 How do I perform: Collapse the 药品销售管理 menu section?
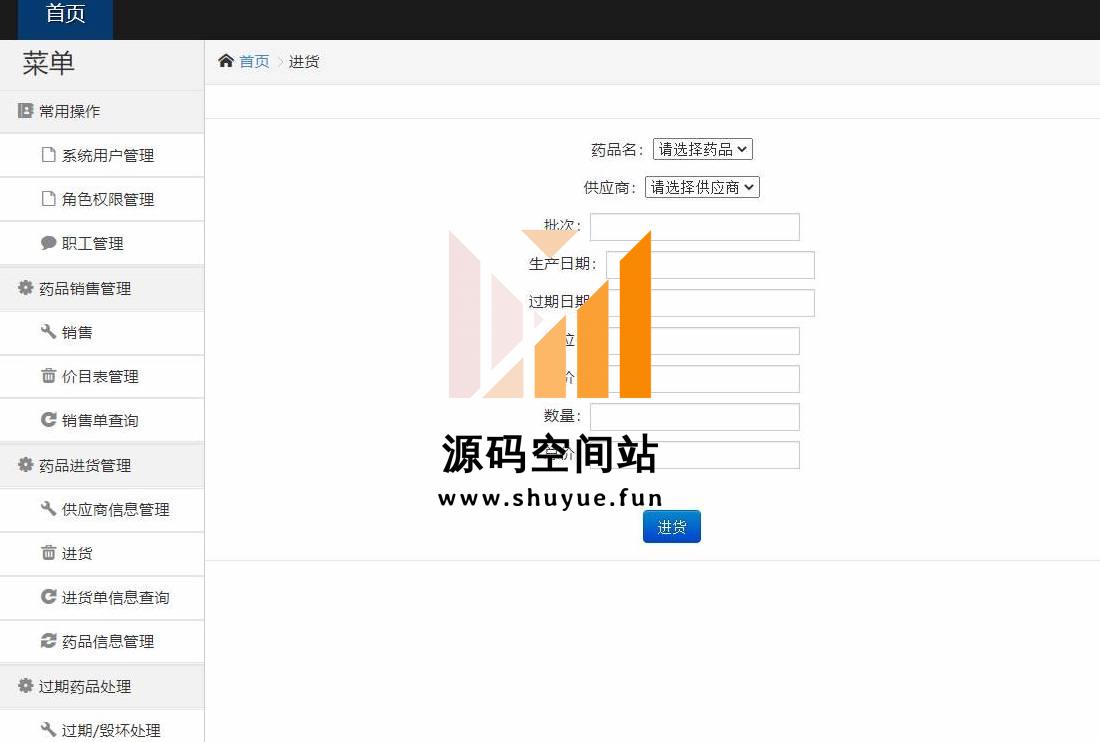pyautogui.click(x=85, y=288)
